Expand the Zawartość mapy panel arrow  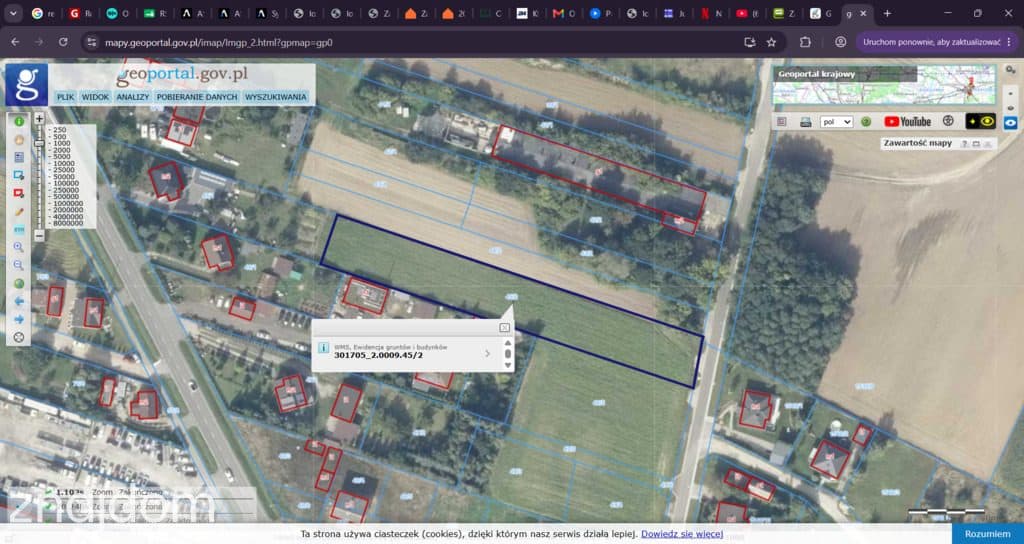pyautogui.click(x=988, y=144)
